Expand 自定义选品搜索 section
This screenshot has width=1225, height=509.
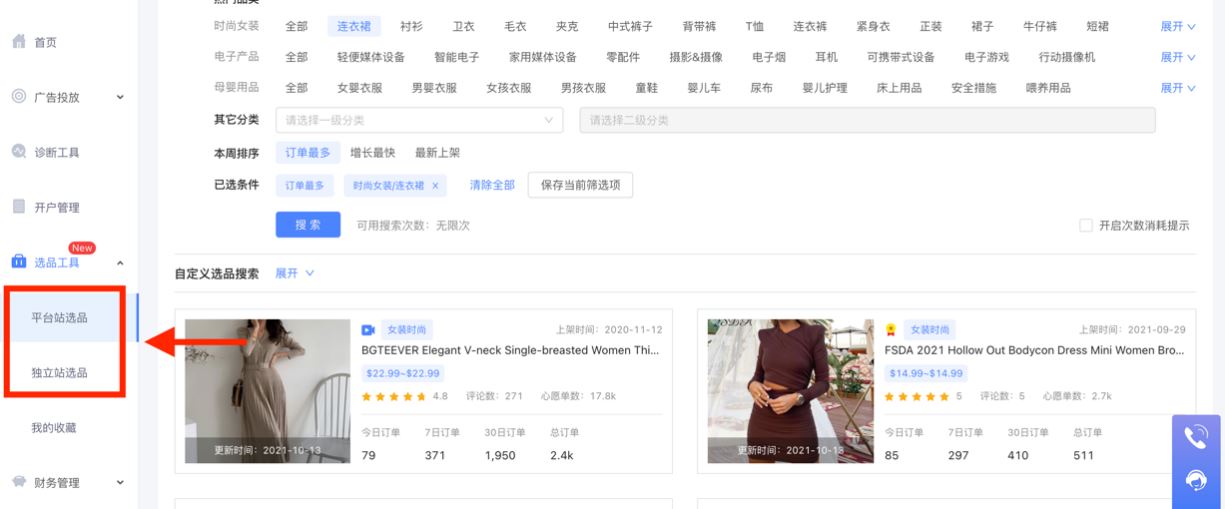[295, 273]
